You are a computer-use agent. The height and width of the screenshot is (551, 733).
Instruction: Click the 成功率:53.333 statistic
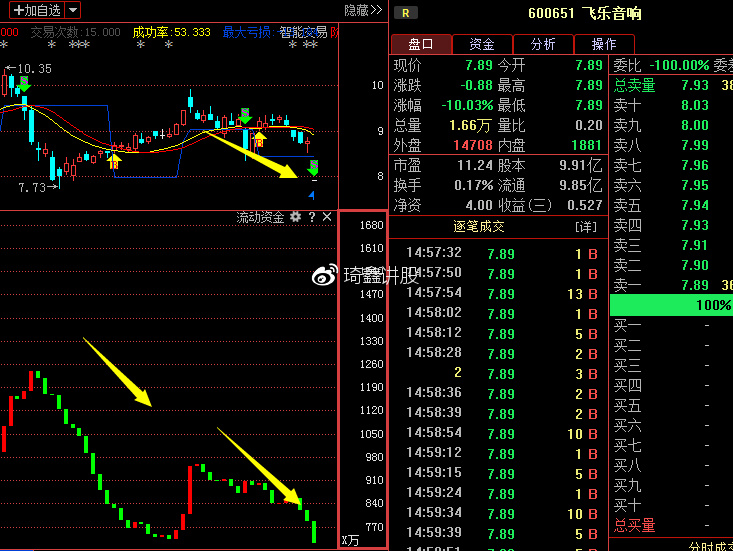tap(172, 32)
